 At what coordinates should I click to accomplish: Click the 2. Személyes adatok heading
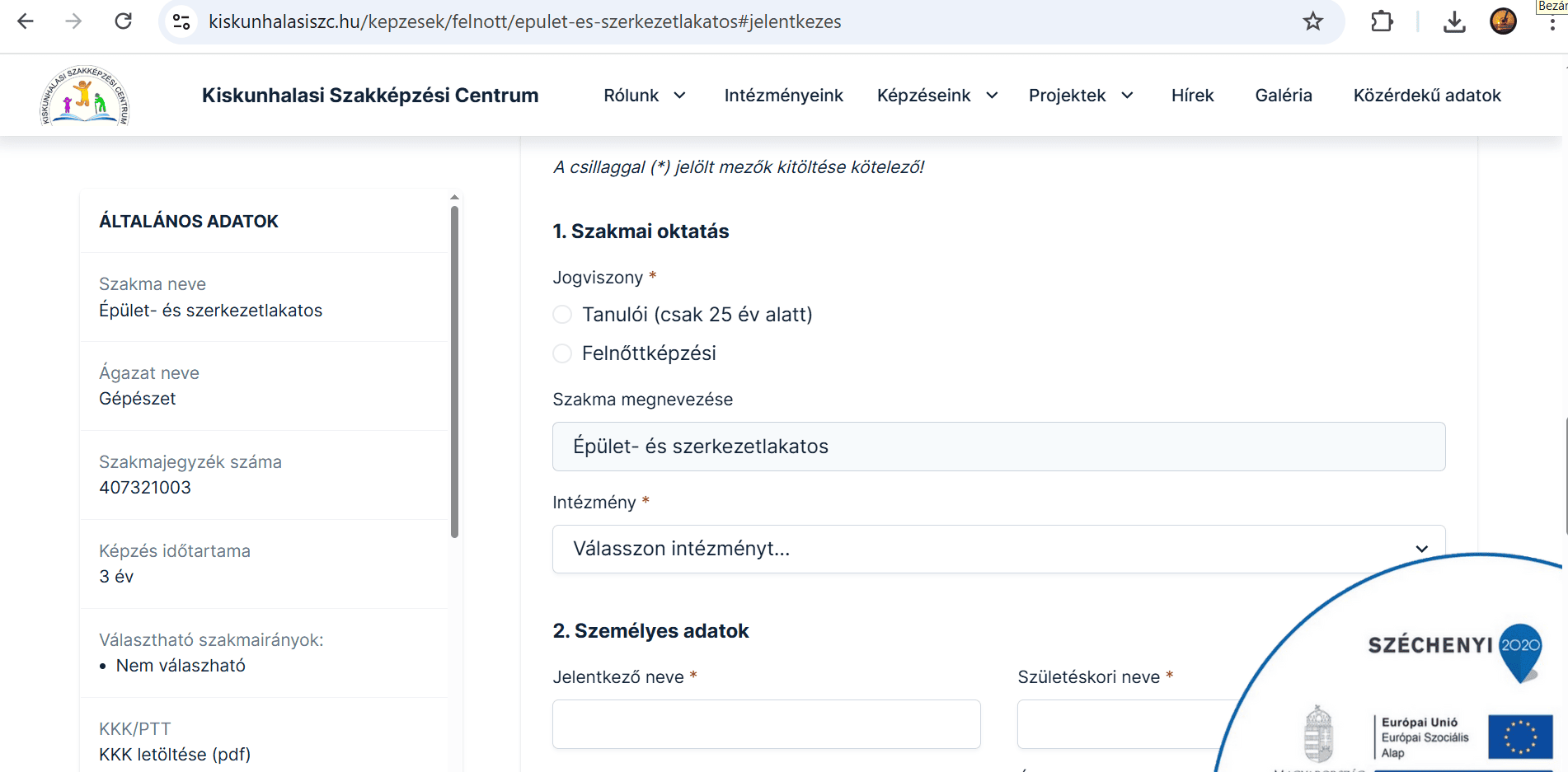pyautogui.click(x=650, y=631)
